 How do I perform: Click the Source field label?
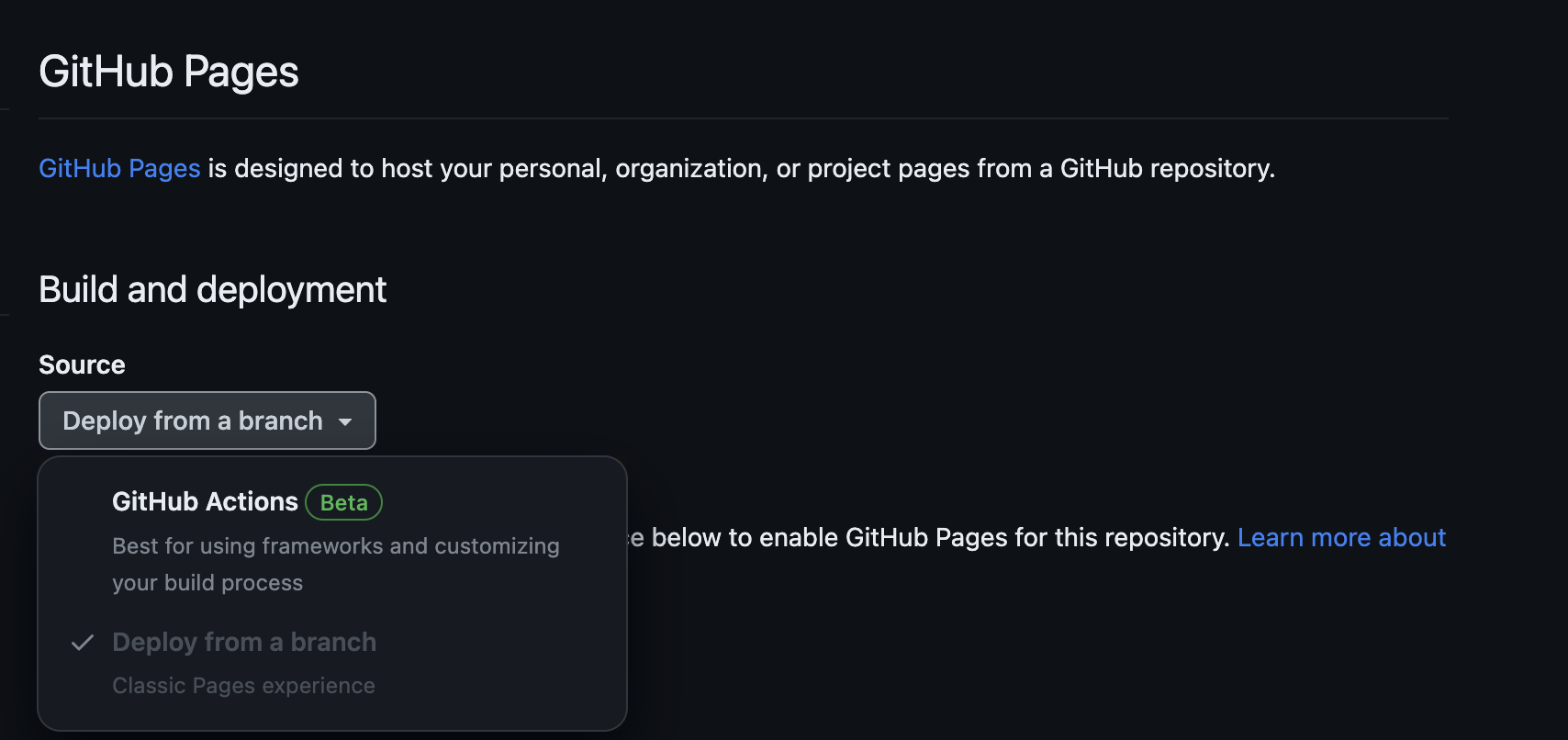click(x=81, y=364)
